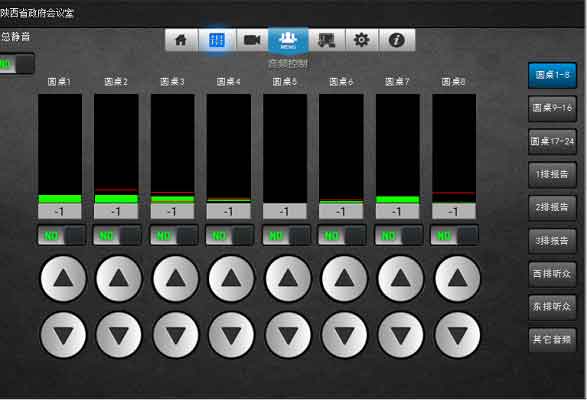
Task: Lower volume for 圆桌8 with down arrow
Action: (x=457, y=335)
